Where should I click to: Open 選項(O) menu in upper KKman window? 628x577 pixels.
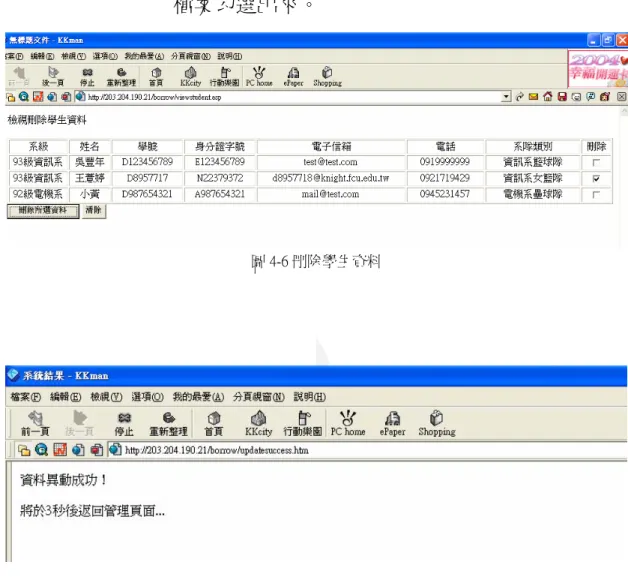point(105,56)
